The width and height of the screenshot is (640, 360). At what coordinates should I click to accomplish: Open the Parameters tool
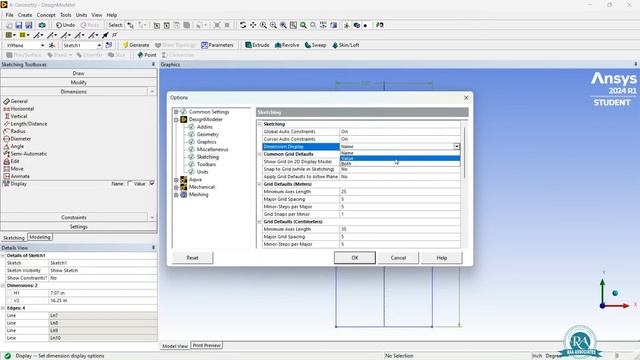(x=217, y=45)
